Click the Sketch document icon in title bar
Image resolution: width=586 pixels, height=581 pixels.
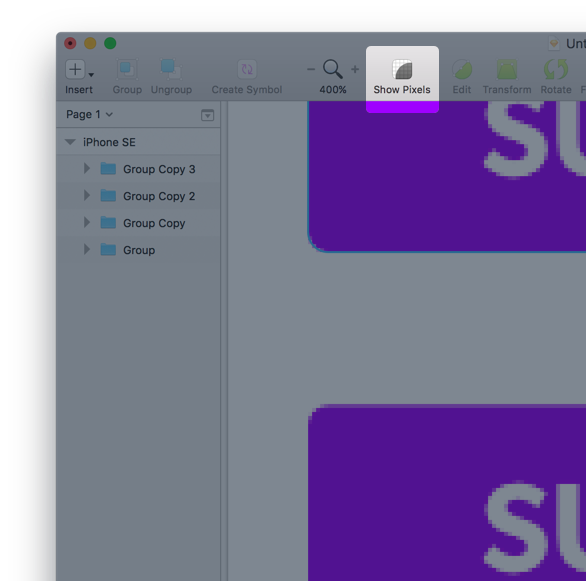tap(554, 44)
